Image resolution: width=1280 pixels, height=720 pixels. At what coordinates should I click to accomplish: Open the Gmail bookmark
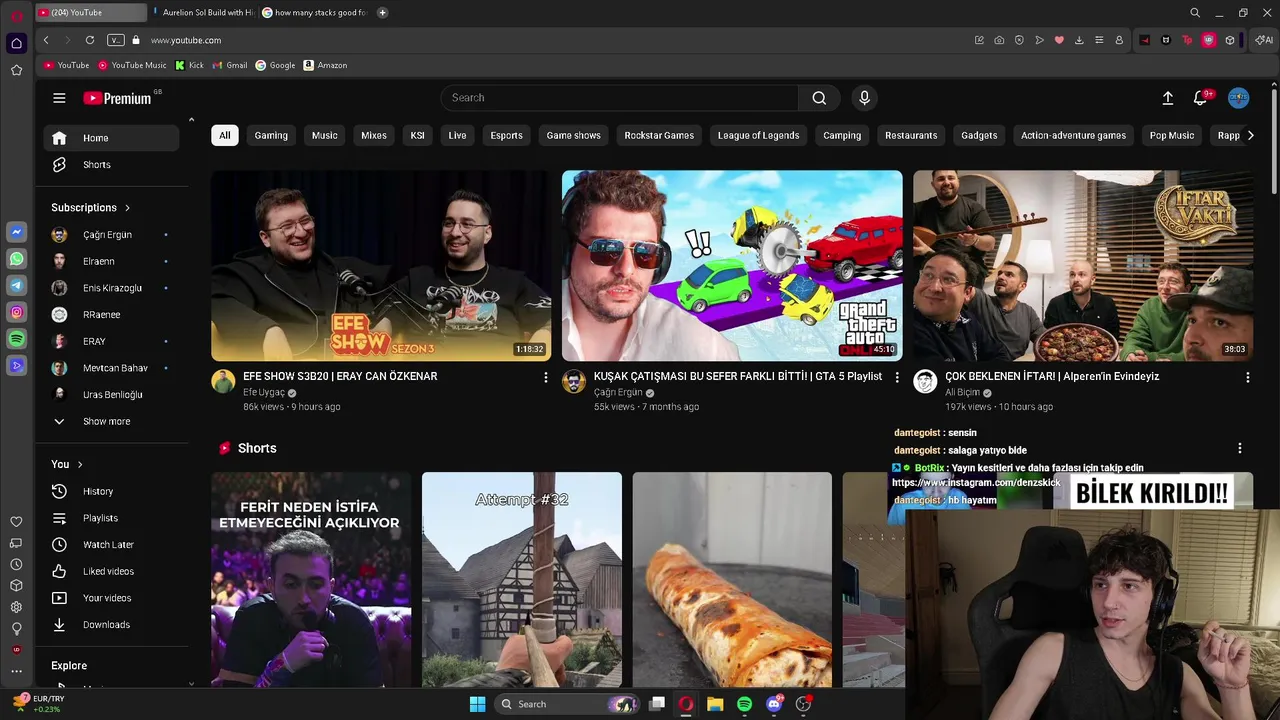pos(230,65)
